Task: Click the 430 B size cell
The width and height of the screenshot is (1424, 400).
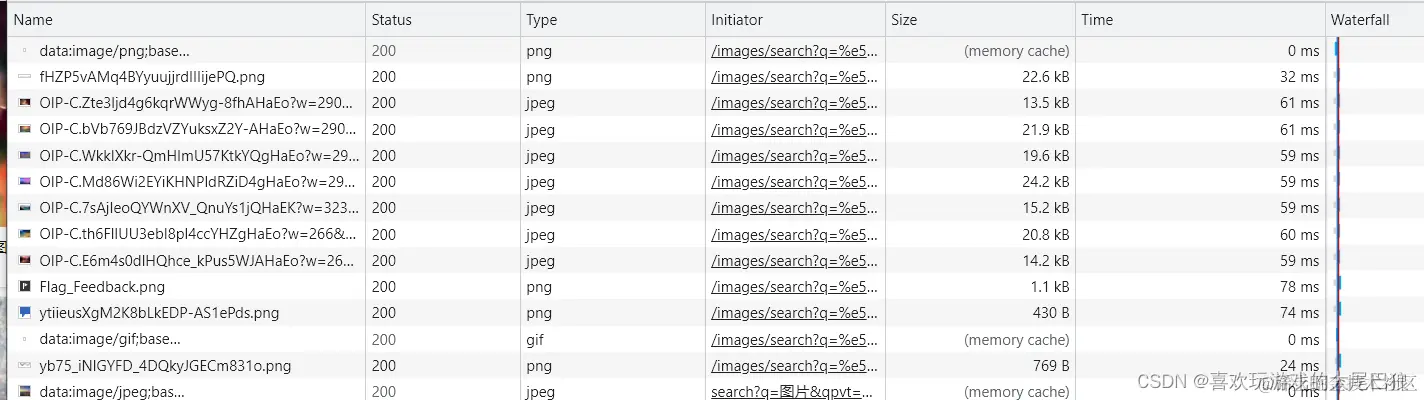Action: [1051, 313]
